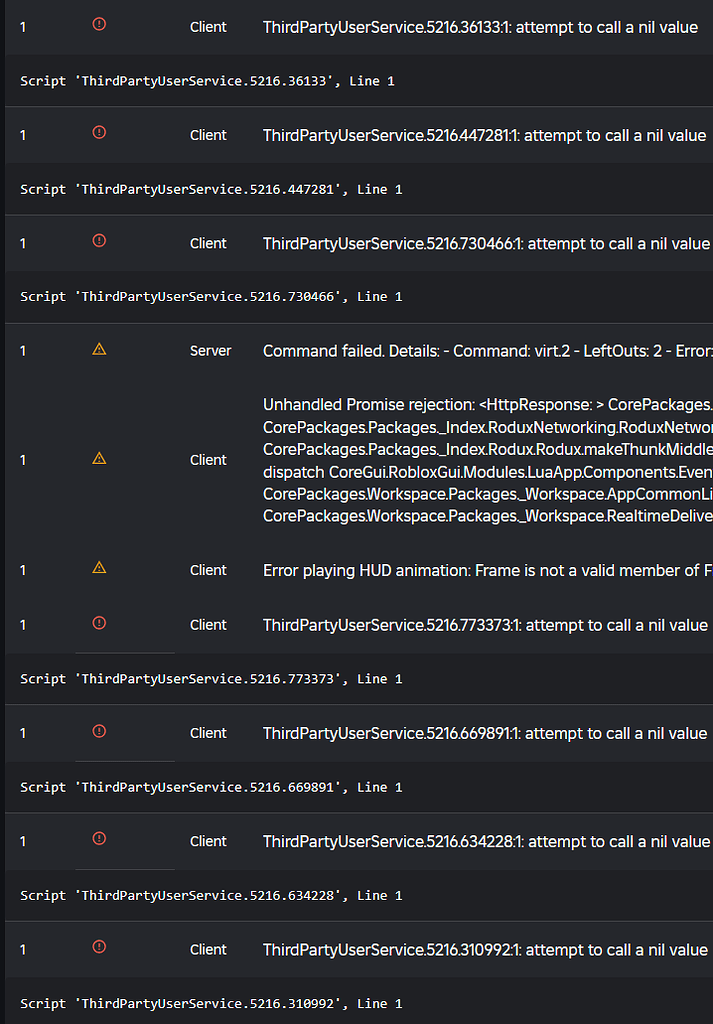Select the Error playing HUD animation message
Screen dimensions: 713x1024
pos(488,570)
